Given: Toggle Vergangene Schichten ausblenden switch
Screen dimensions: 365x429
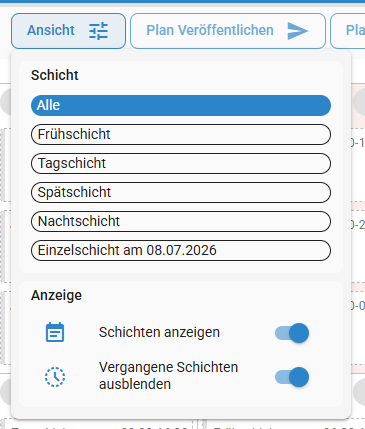Looking at the screenshot, I should 292,377.
